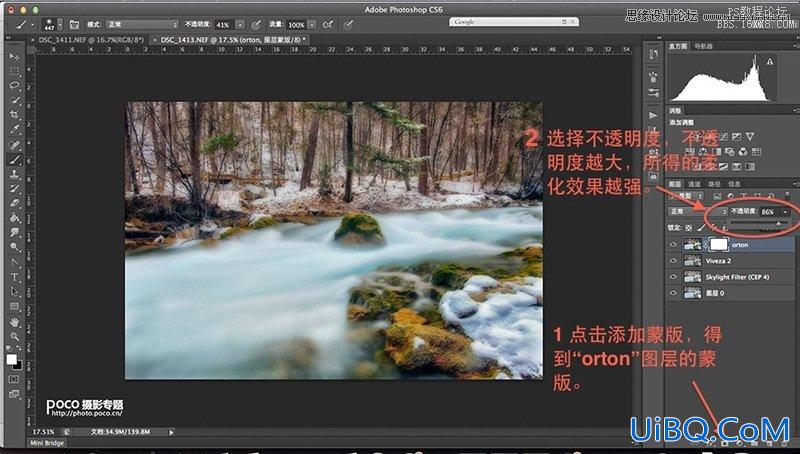Hide the Viveza 2 layer
This screenshot has width=800, height=454.
[x=673, y=261]
